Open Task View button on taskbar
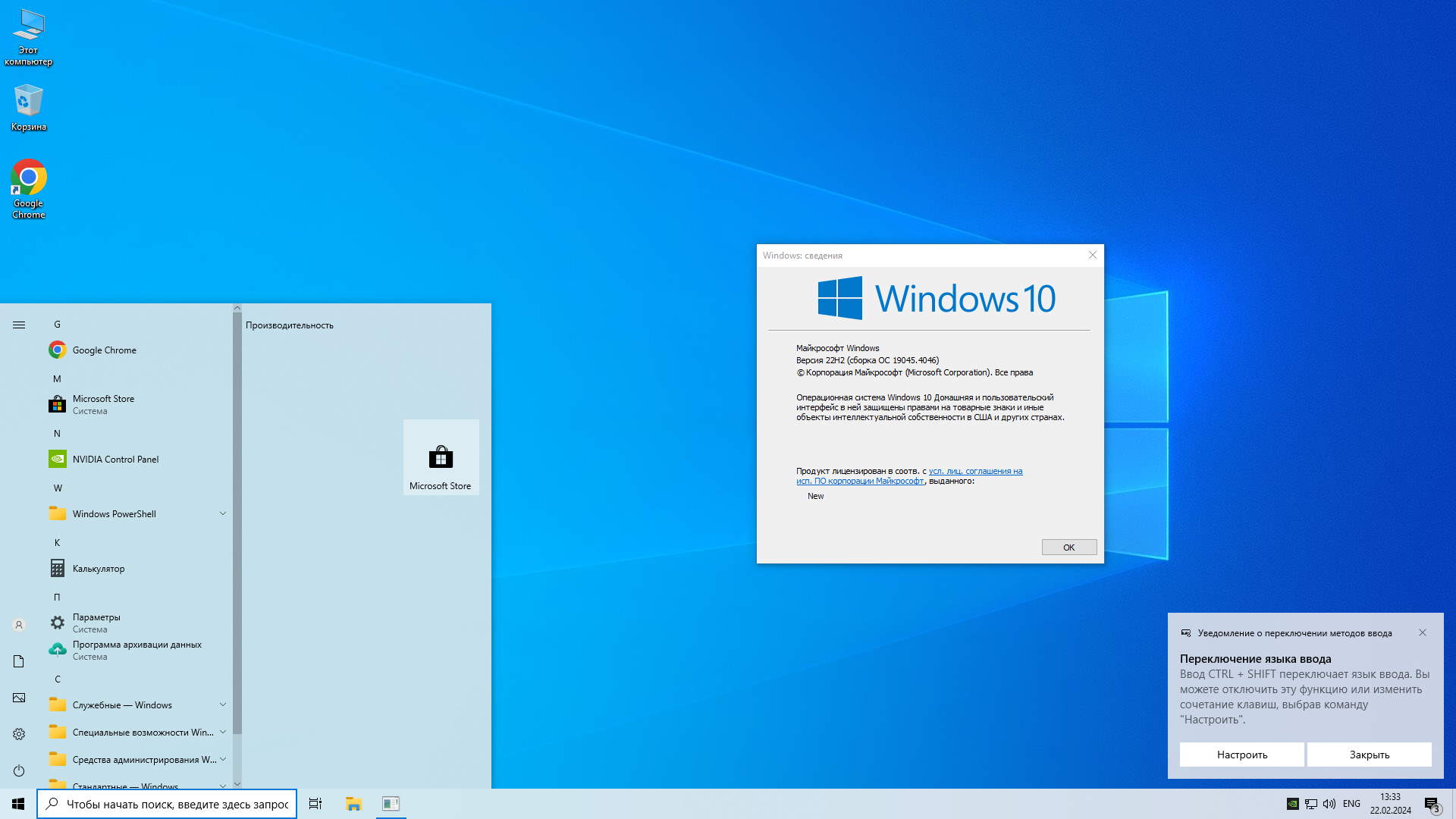The height and width of the screenshot is (819, 1456). point(315,804)
